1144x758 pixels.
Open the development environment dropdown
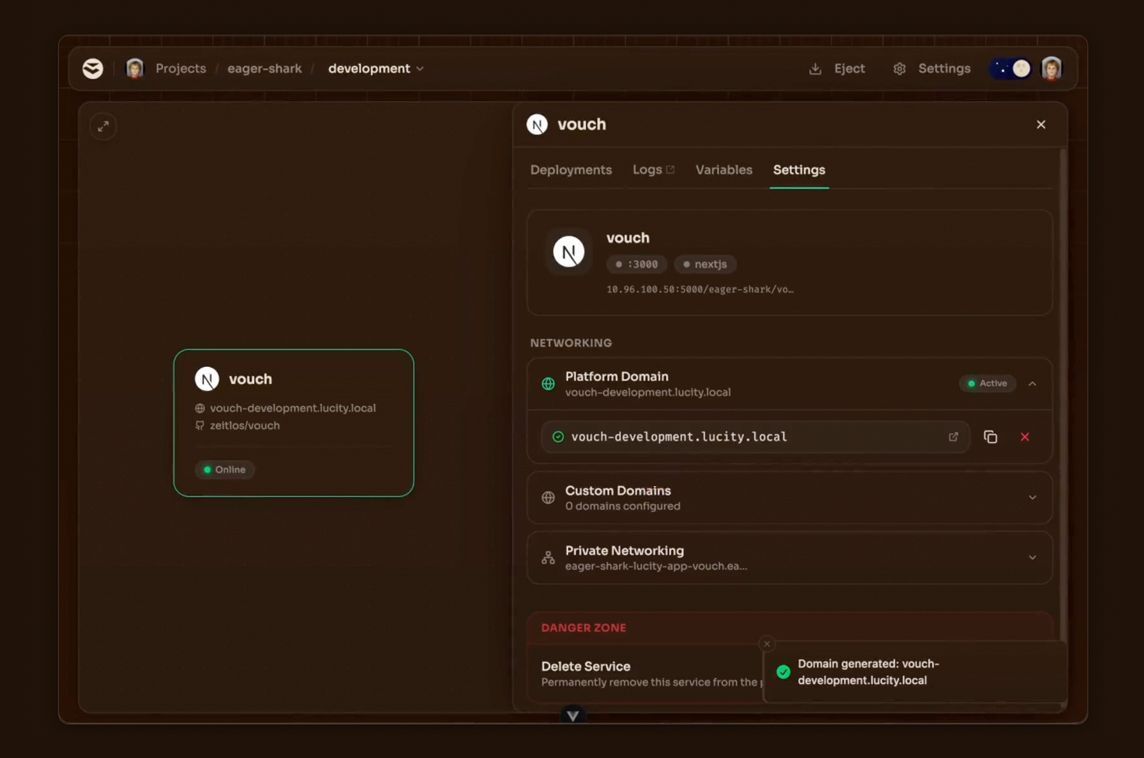(376, 69)
